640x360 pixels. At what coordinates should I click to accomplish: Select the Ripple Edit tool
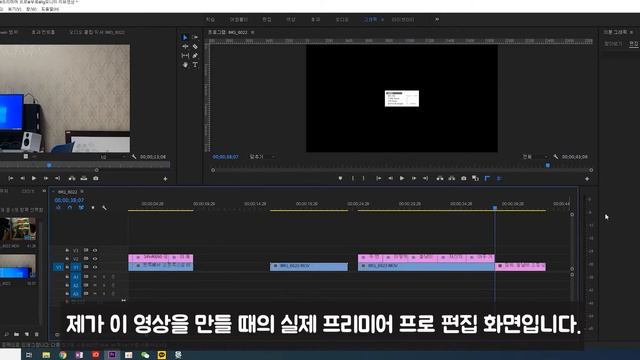pos(185,47)
